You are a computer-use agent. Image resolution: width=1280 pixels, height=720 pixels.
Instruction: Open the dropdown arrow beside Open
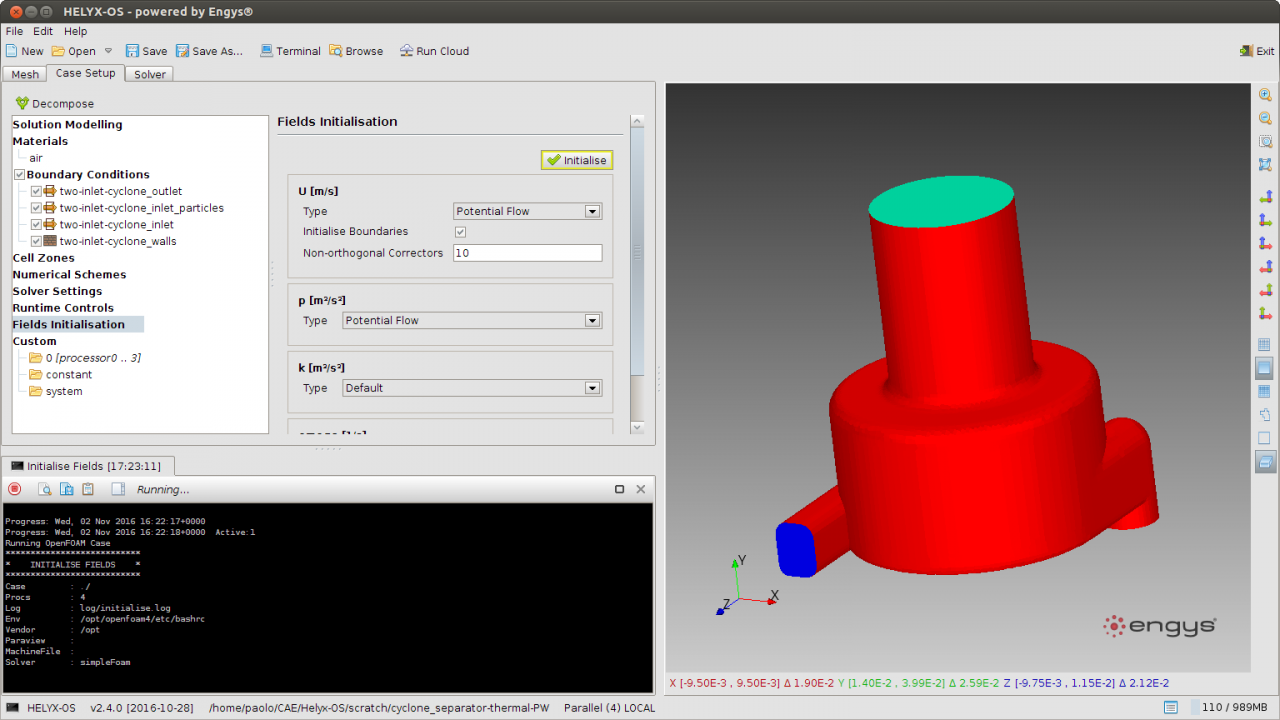point(109,51)
